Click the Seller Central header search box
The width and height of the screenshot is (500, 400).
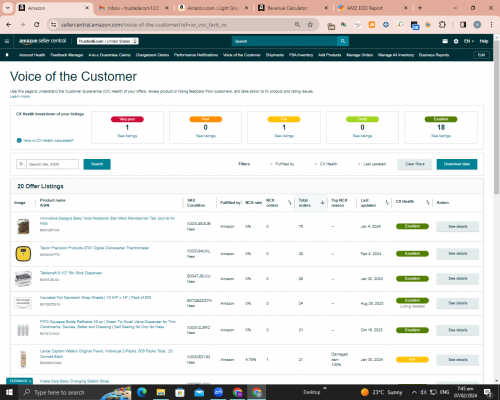[284, 41]
